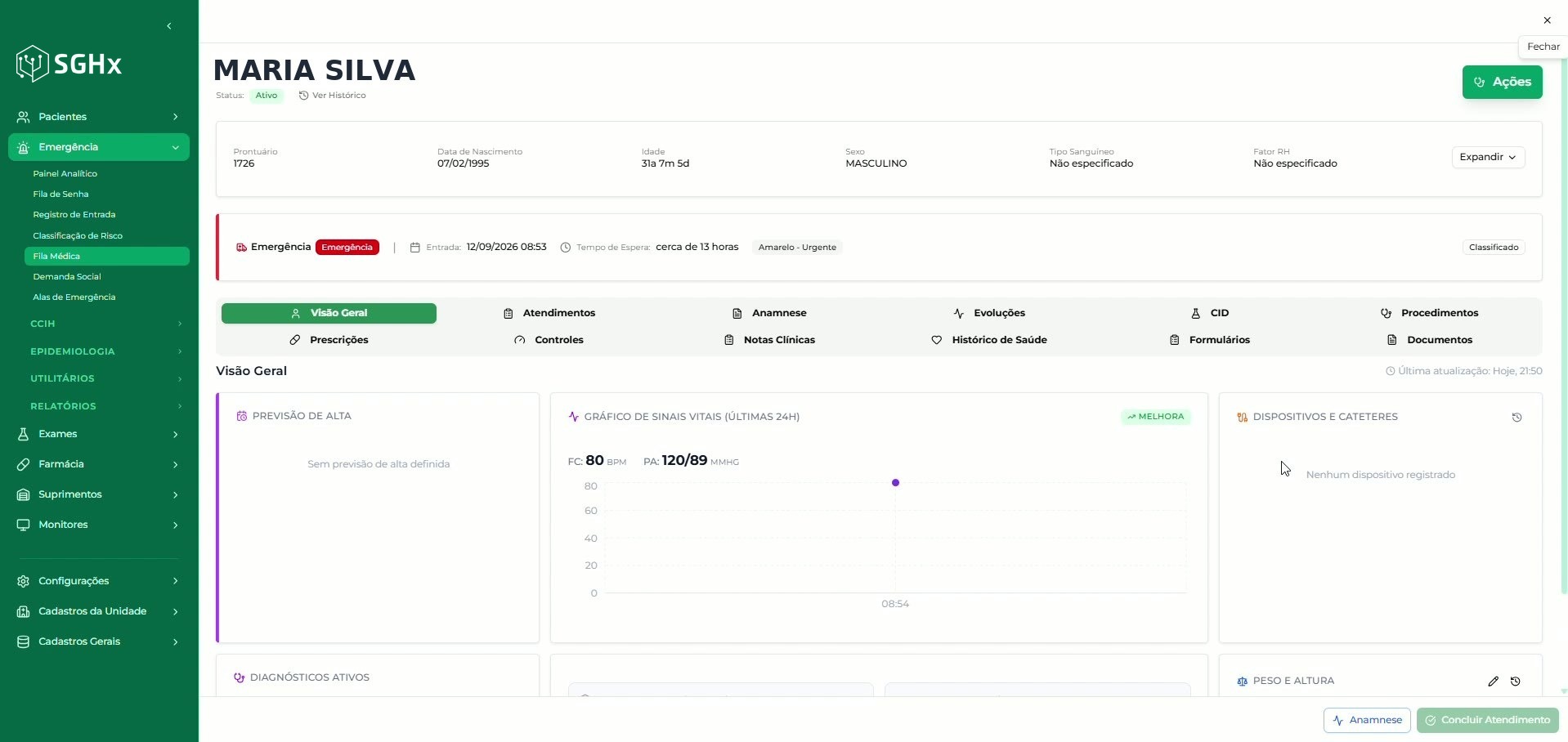This screenshot has height=742, width=1568.
Task: Click the Farmácia pill icon
Action: (24, 464)
